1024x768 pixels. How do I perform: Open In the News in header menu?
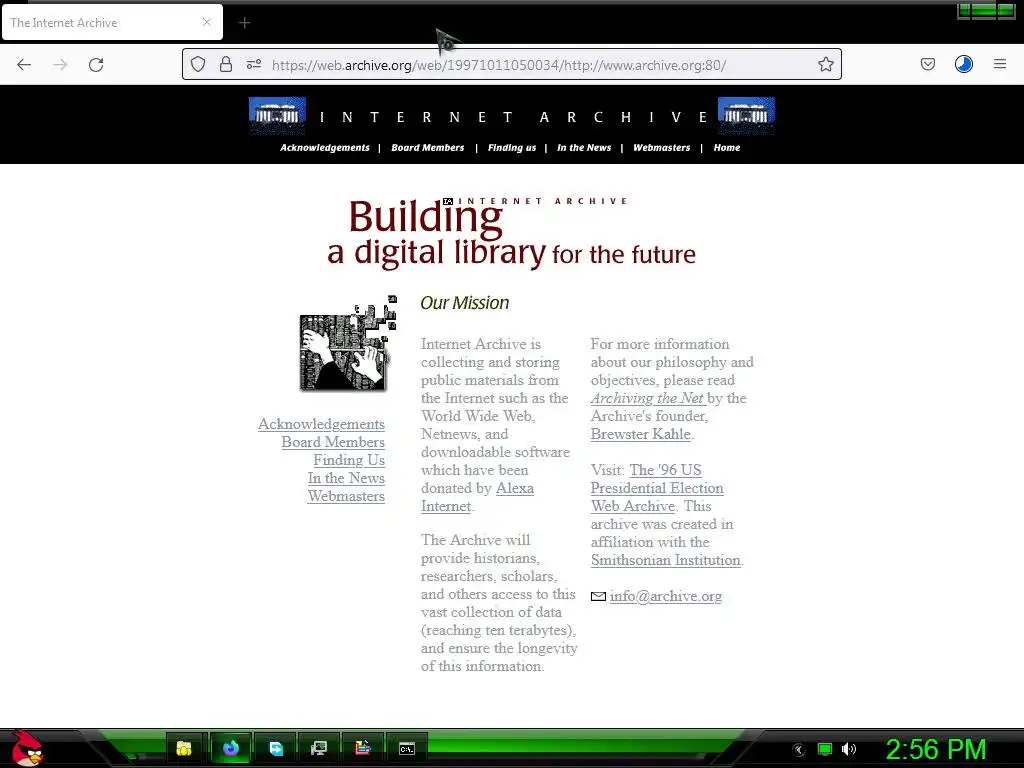click(584, 148)
